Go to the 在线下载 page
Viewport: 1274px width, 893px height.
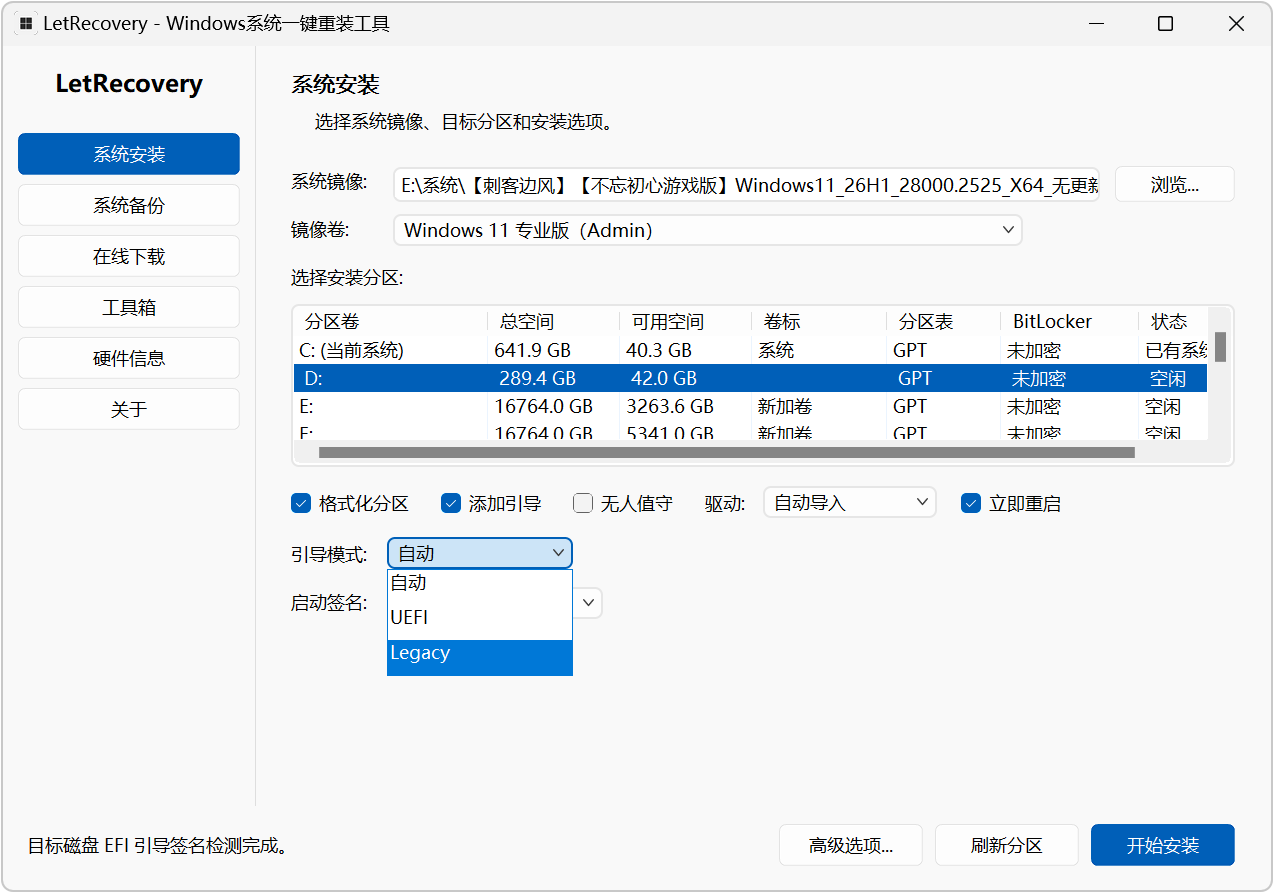[129, 256]
